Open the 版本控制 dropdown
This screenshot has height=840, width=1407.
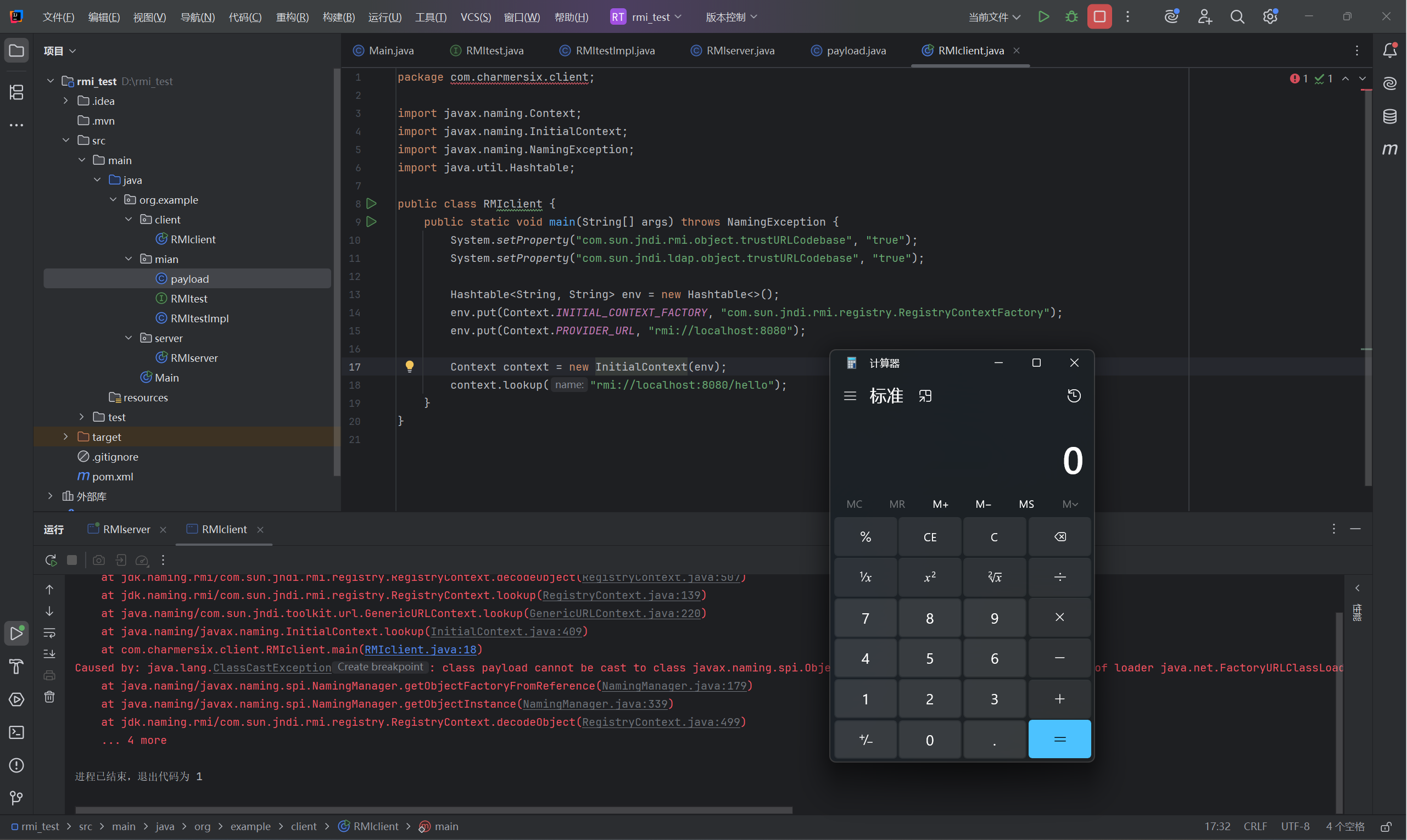[x=731, y=17]
